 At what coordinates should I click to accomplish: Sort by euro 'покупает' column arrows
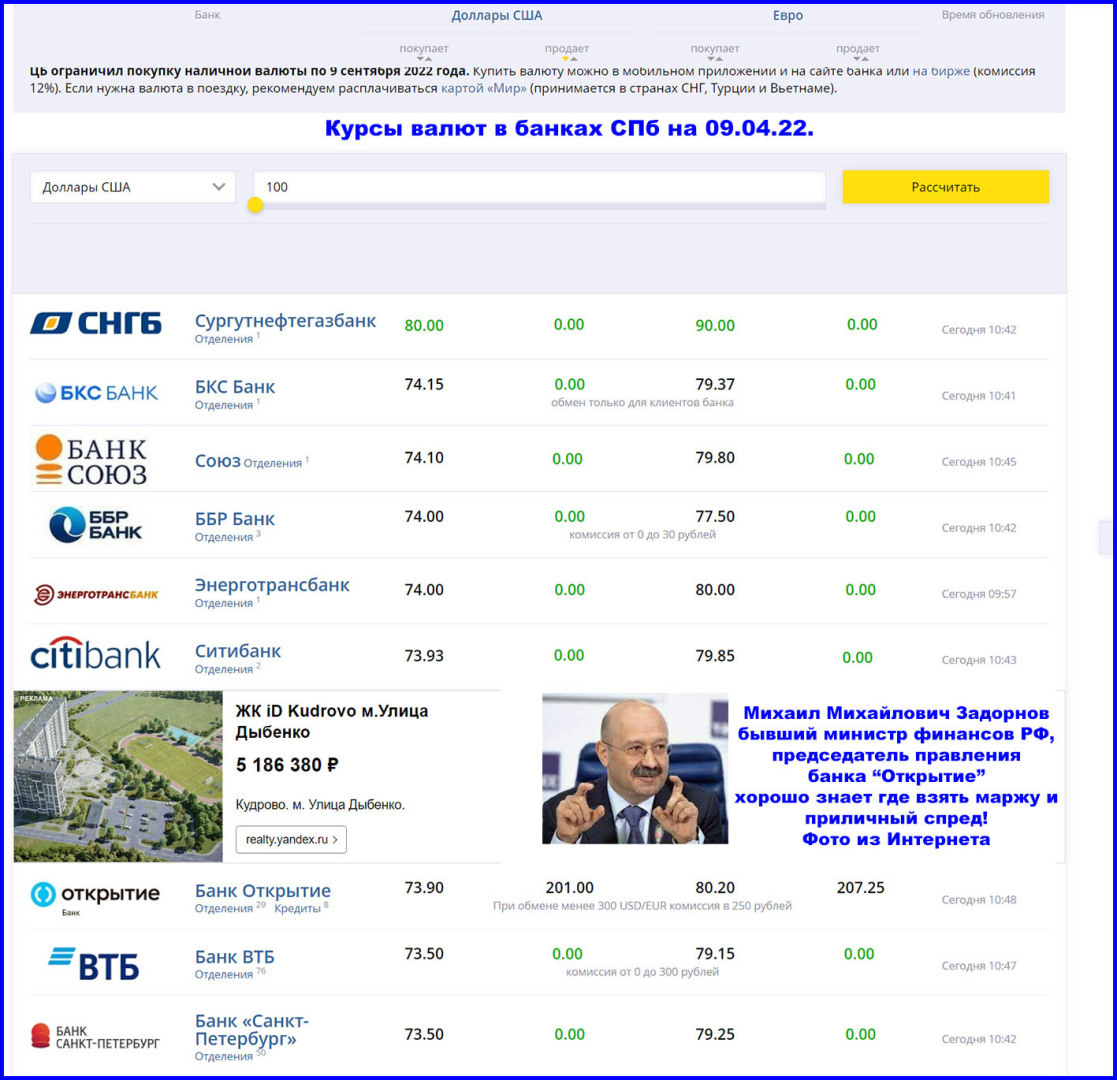point(714,59)
